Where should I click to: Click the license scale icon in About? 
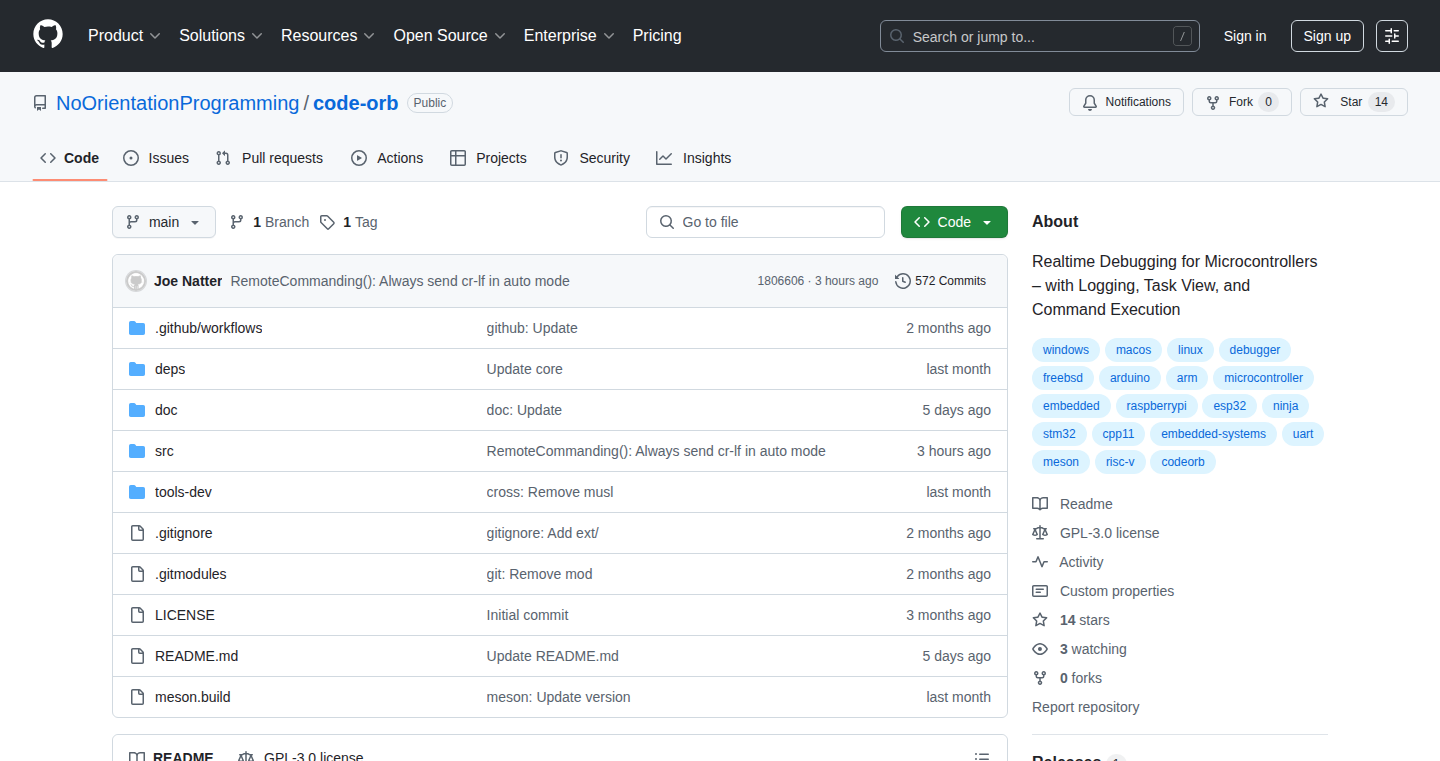pos(1040,533)
